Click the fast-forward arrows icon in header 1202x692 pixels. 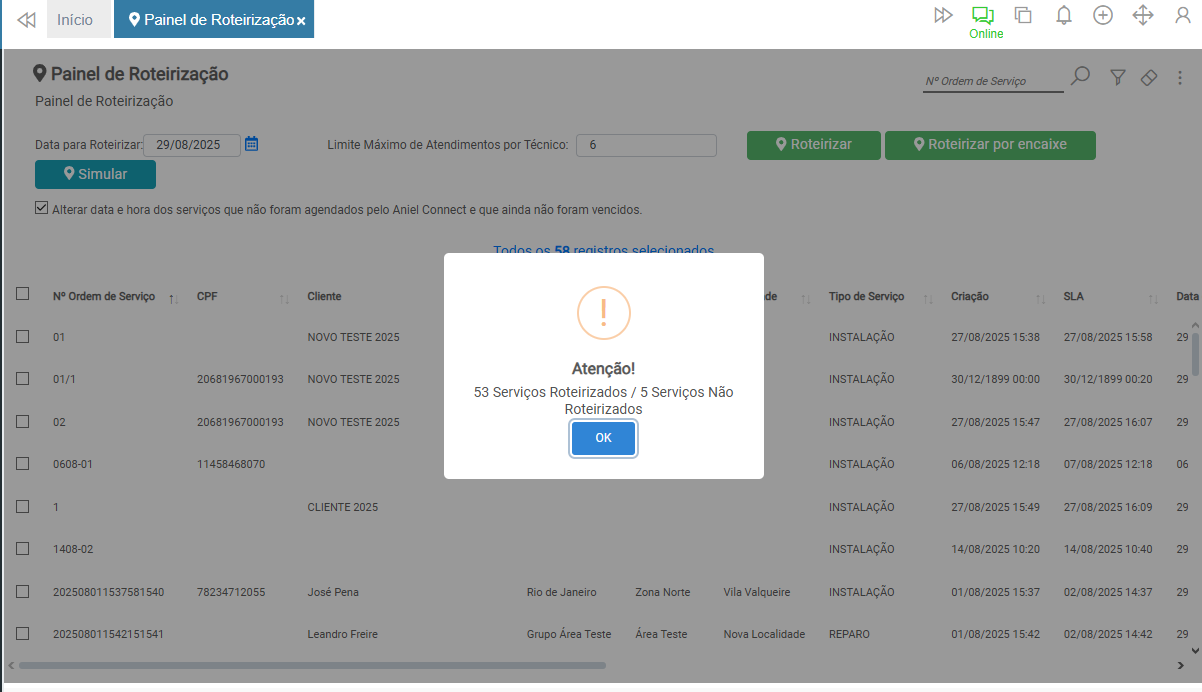tap(943, 15)
